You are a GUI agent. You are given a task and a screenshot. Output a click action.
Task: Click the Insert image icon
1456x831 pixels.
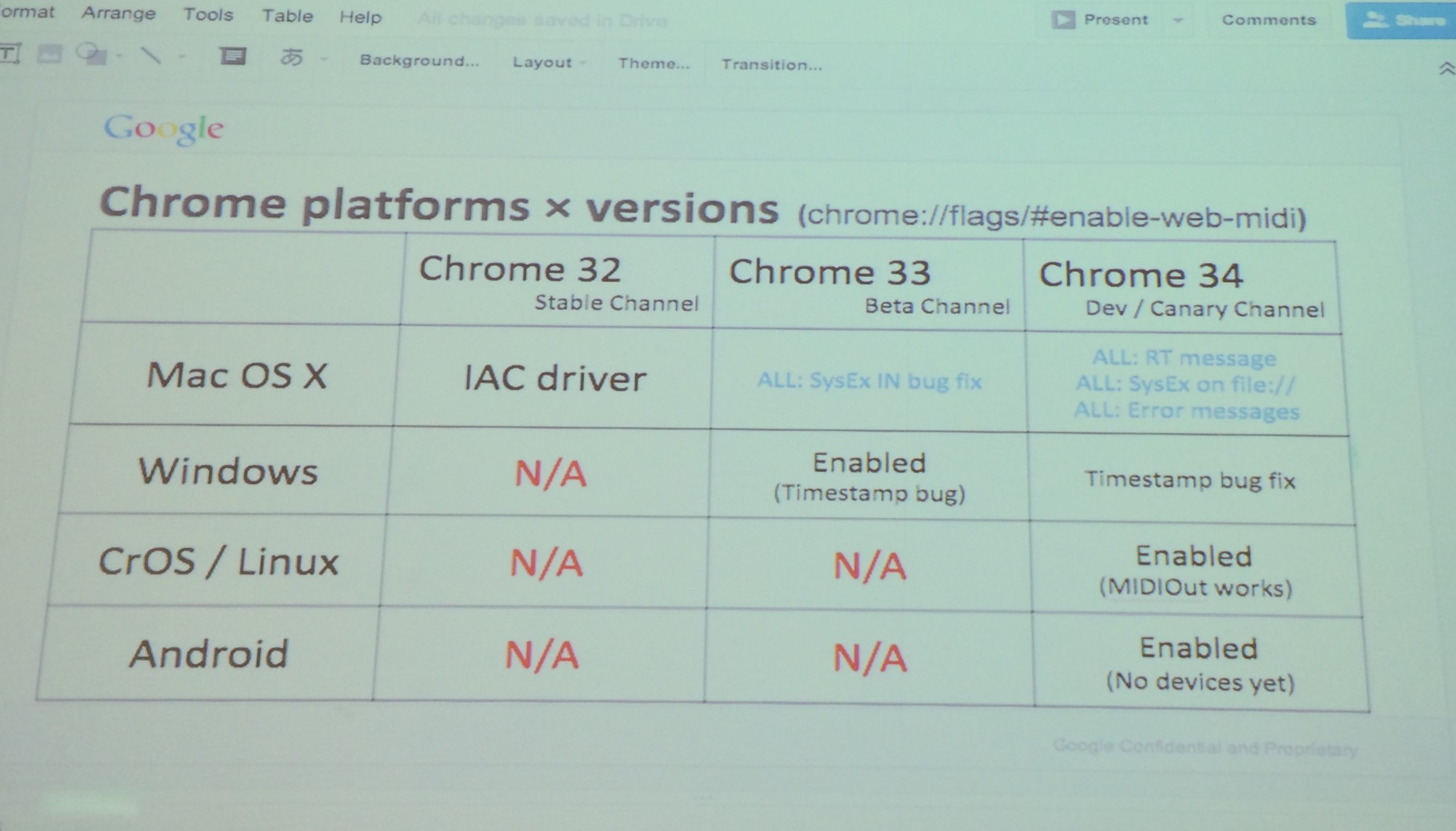click(50, 54)
